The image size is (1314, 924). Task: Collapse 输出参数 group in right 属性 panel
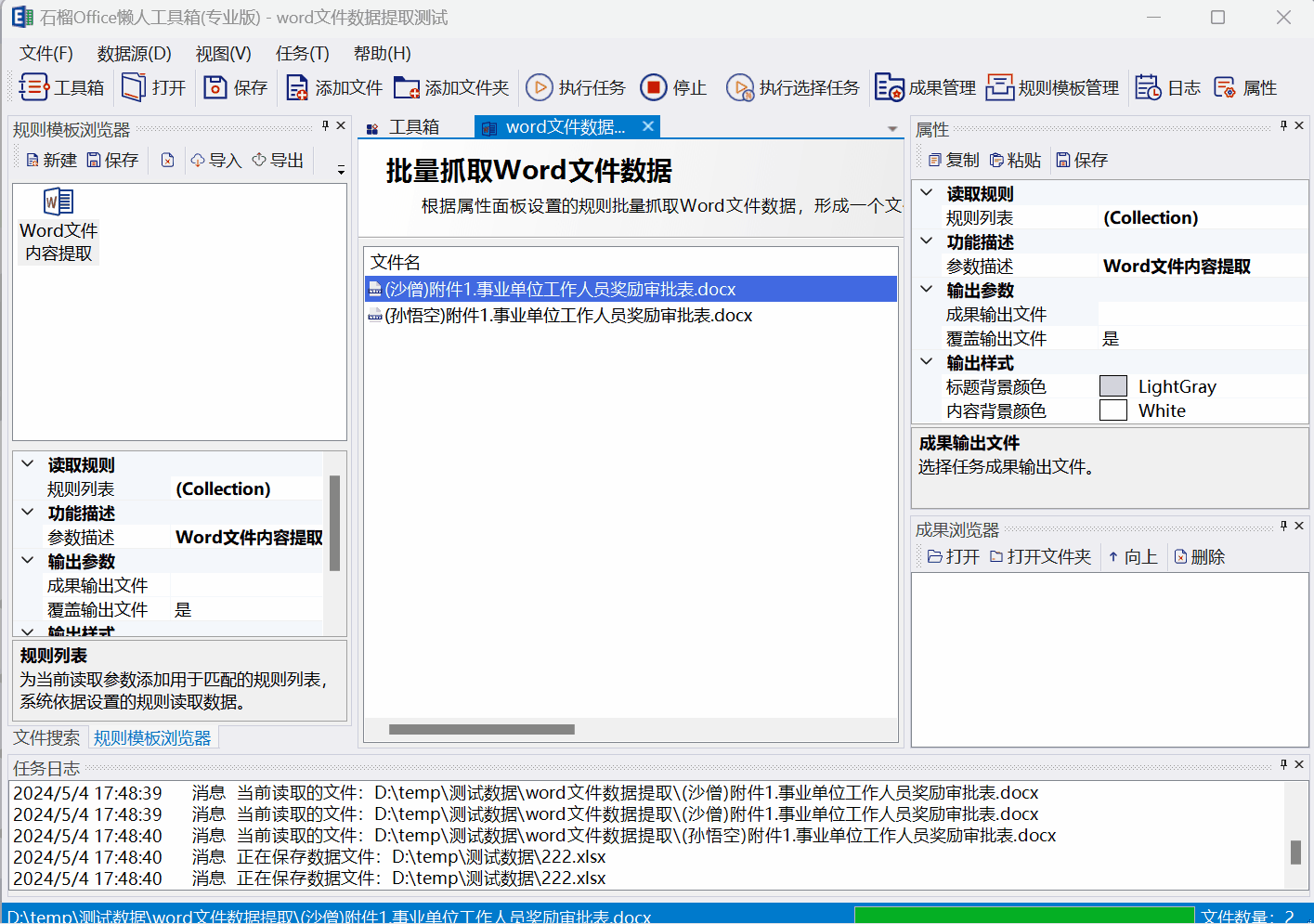926,289
